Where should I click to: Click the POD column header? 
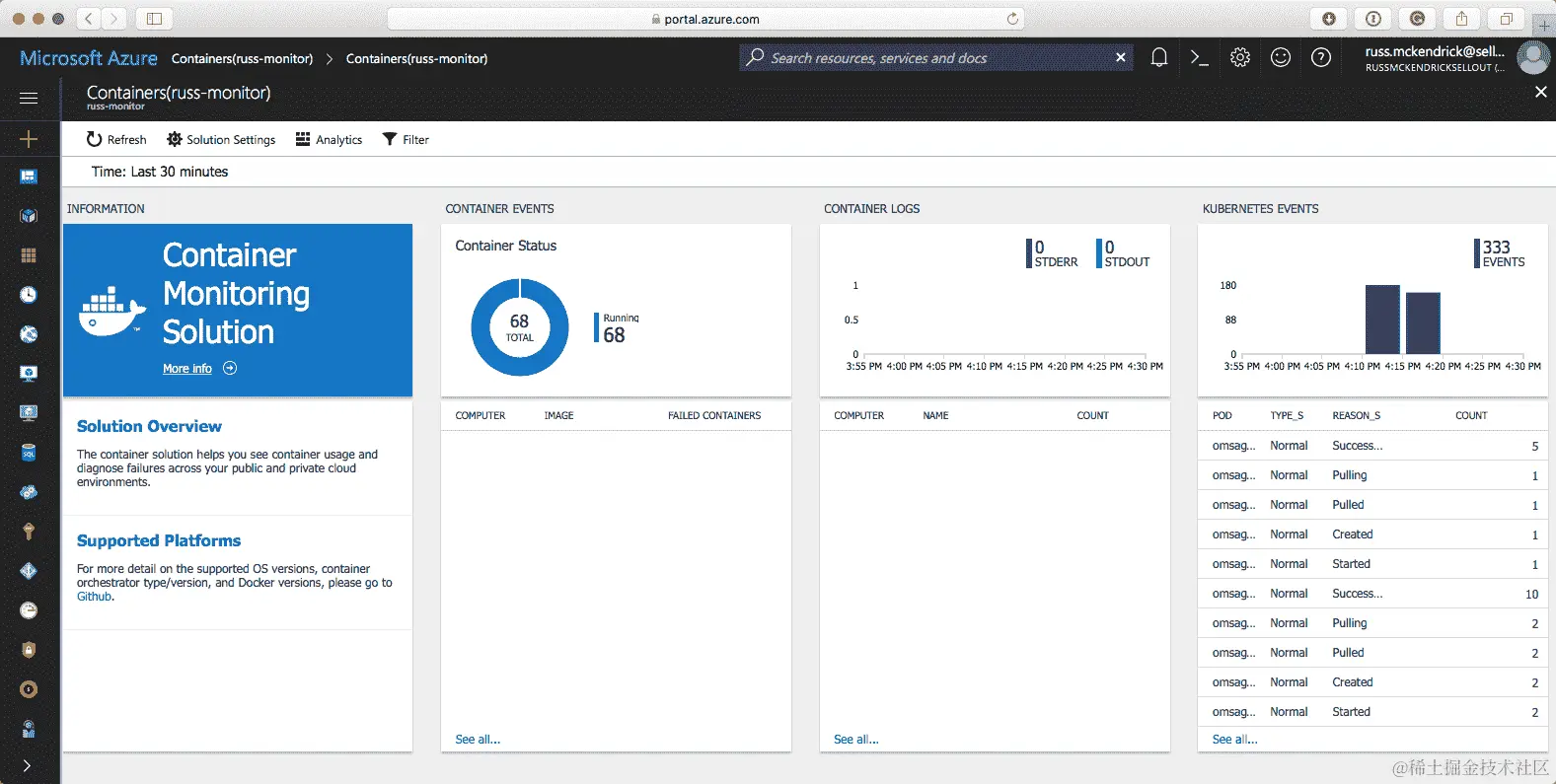[x=1222, y=416]
